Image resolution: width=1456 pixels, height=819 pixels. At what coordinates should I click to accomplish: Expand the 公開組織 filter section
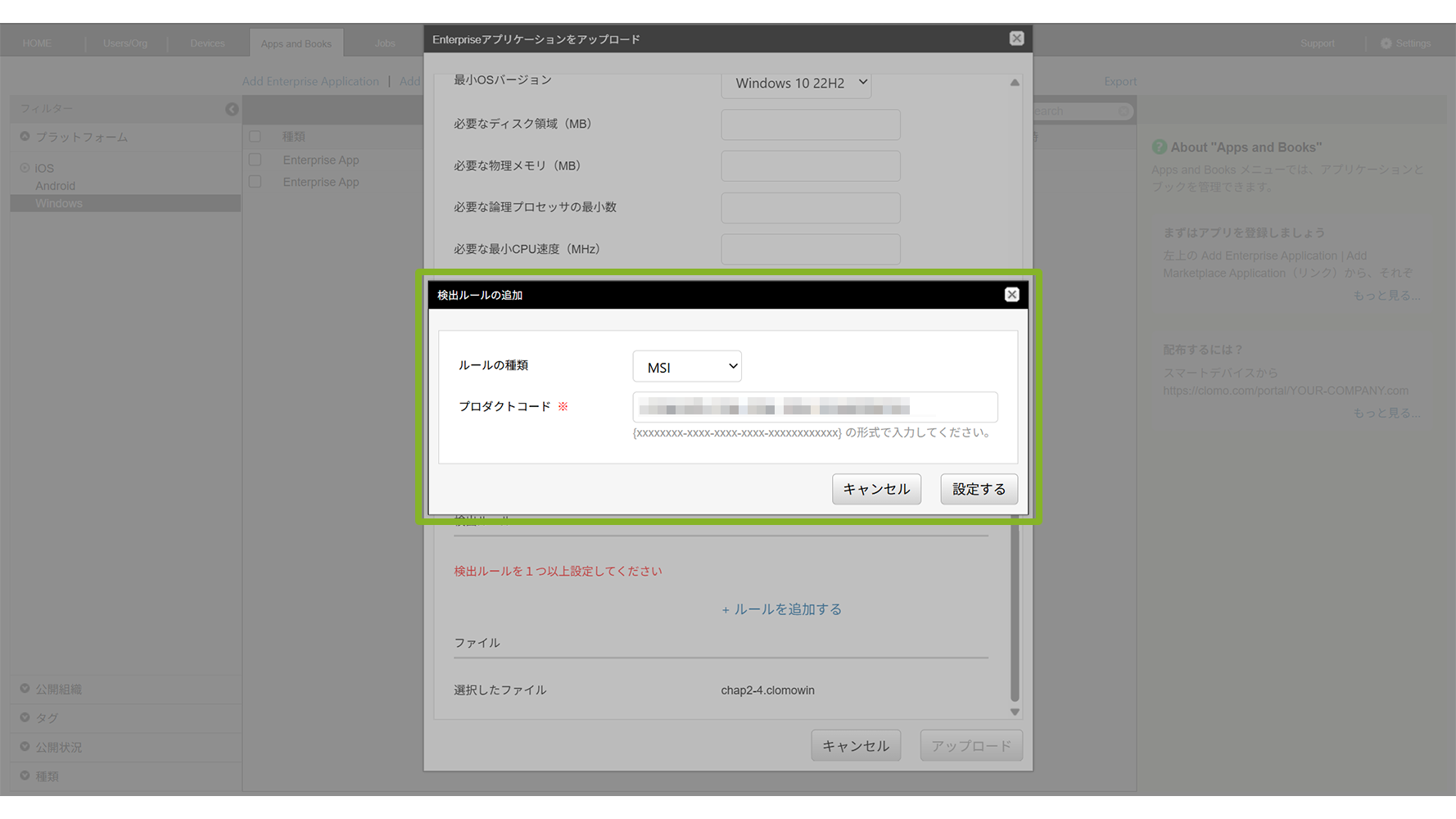(25, 689)
